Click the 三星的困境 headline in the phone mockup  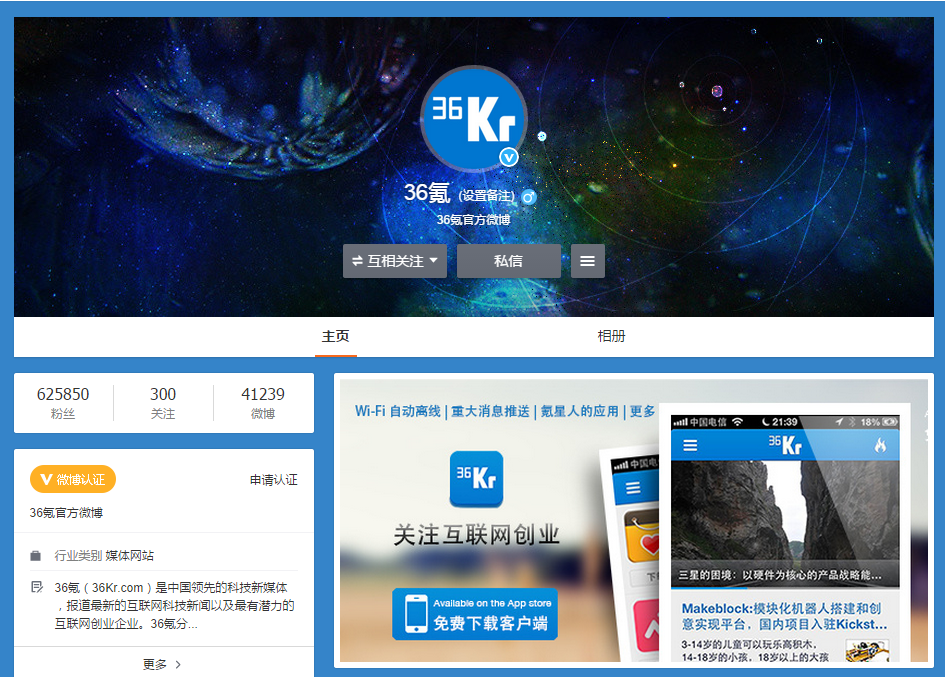[780, 575]
